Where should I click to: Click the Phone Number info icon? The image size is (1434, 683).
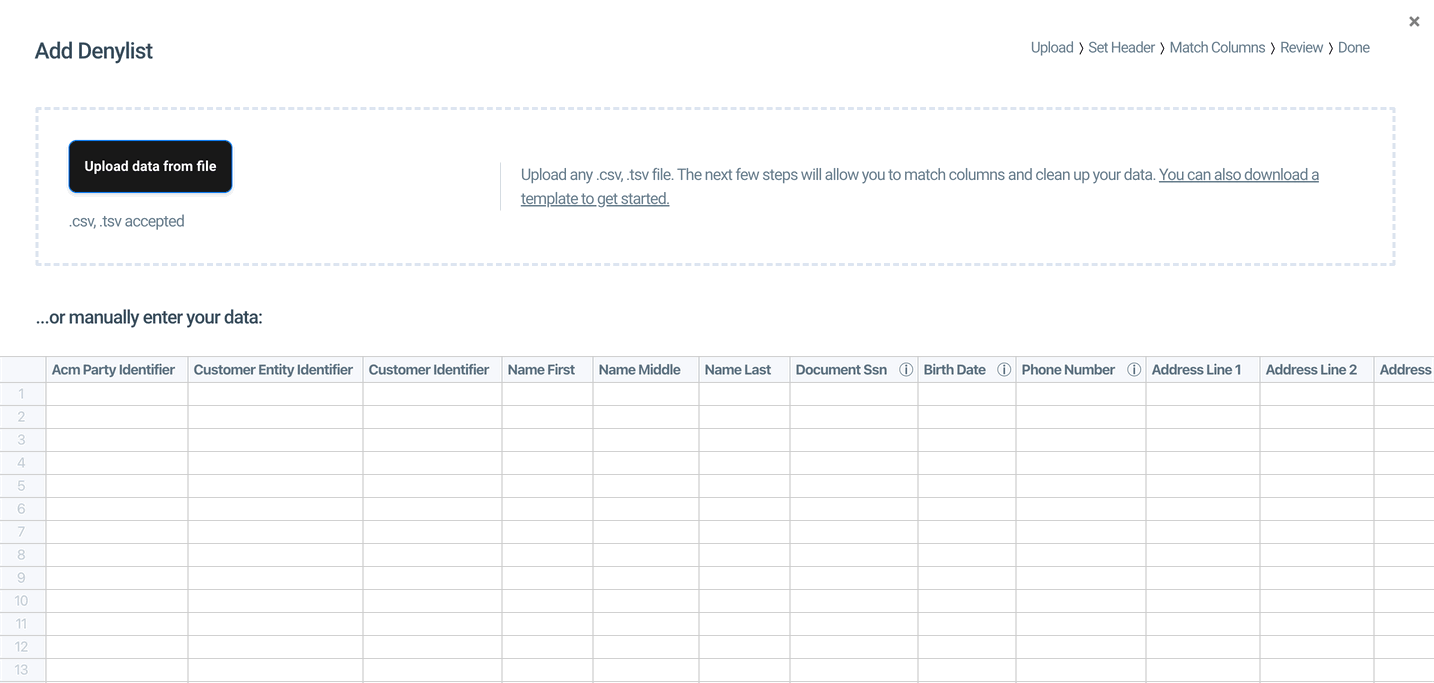click(x=1134, y=370)
